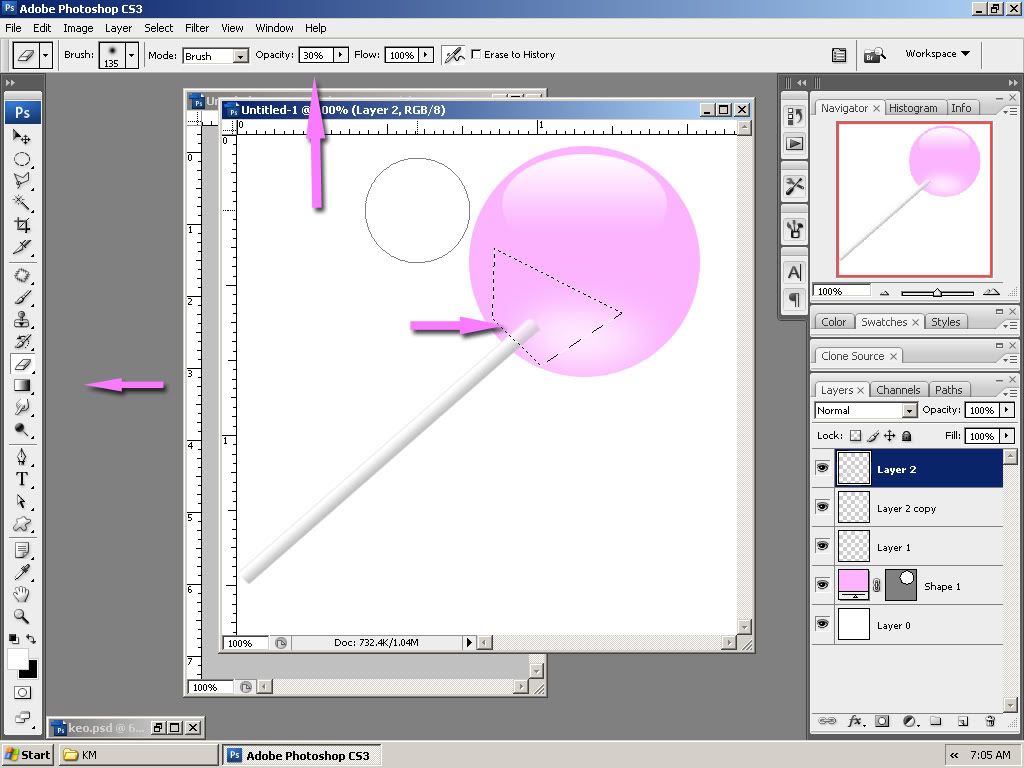Open the Windows Start menu
Viewport: 1024px width, 768px height.
pyautogui.click(x=27, y=755)
